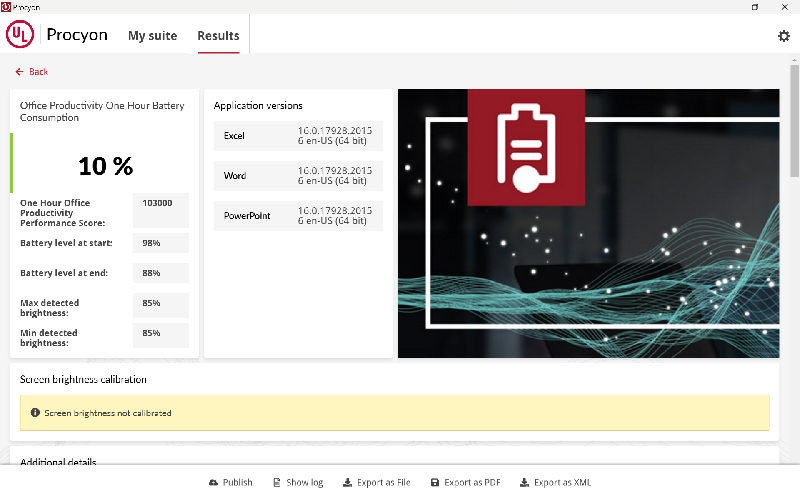Click the battery benchmark banner image
The height and width of the screenshot is (500, 800).
click(588, 223)
